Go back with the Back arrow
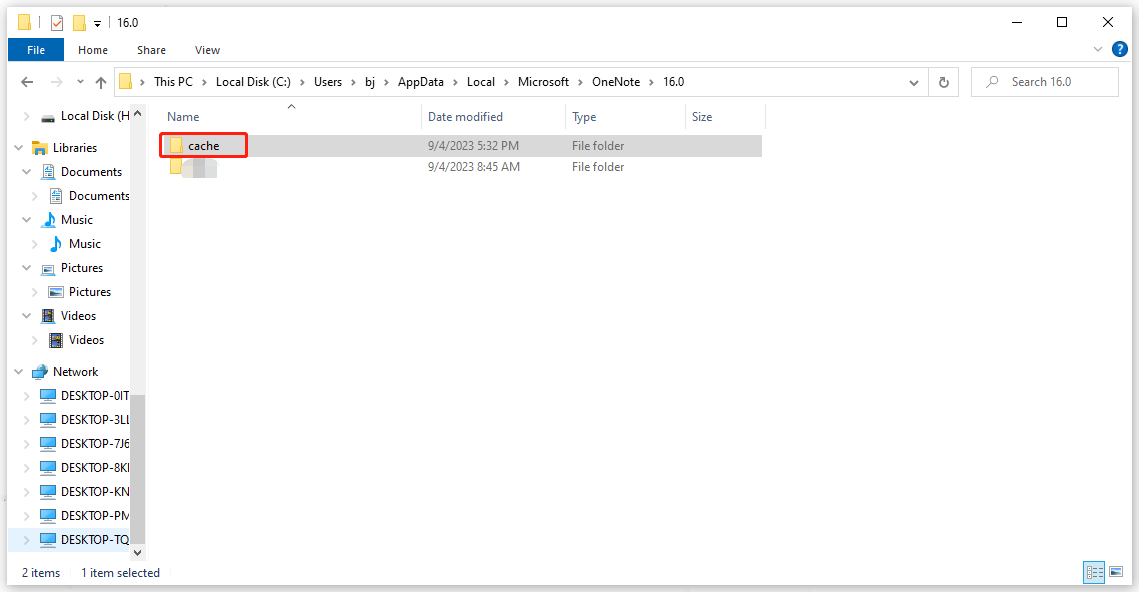 pyautogui.click(x=27, y=82)
